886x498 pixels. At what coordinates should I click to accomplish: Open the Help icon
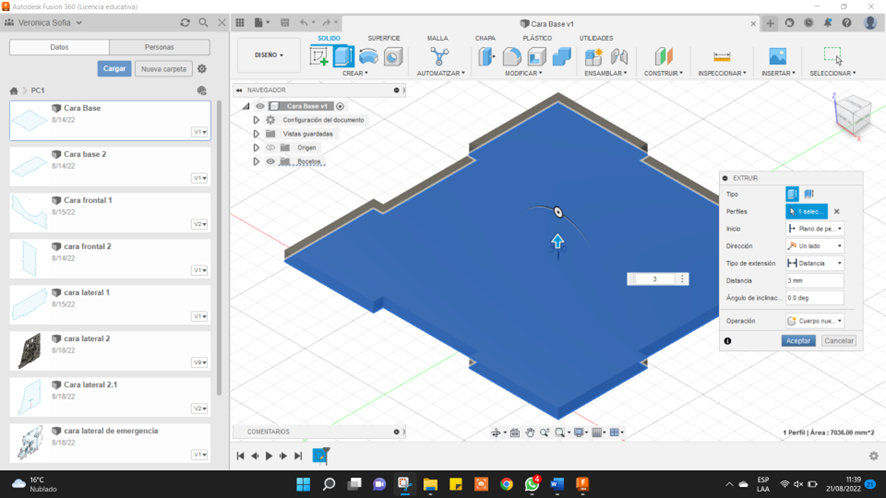(x=846, y=23)
